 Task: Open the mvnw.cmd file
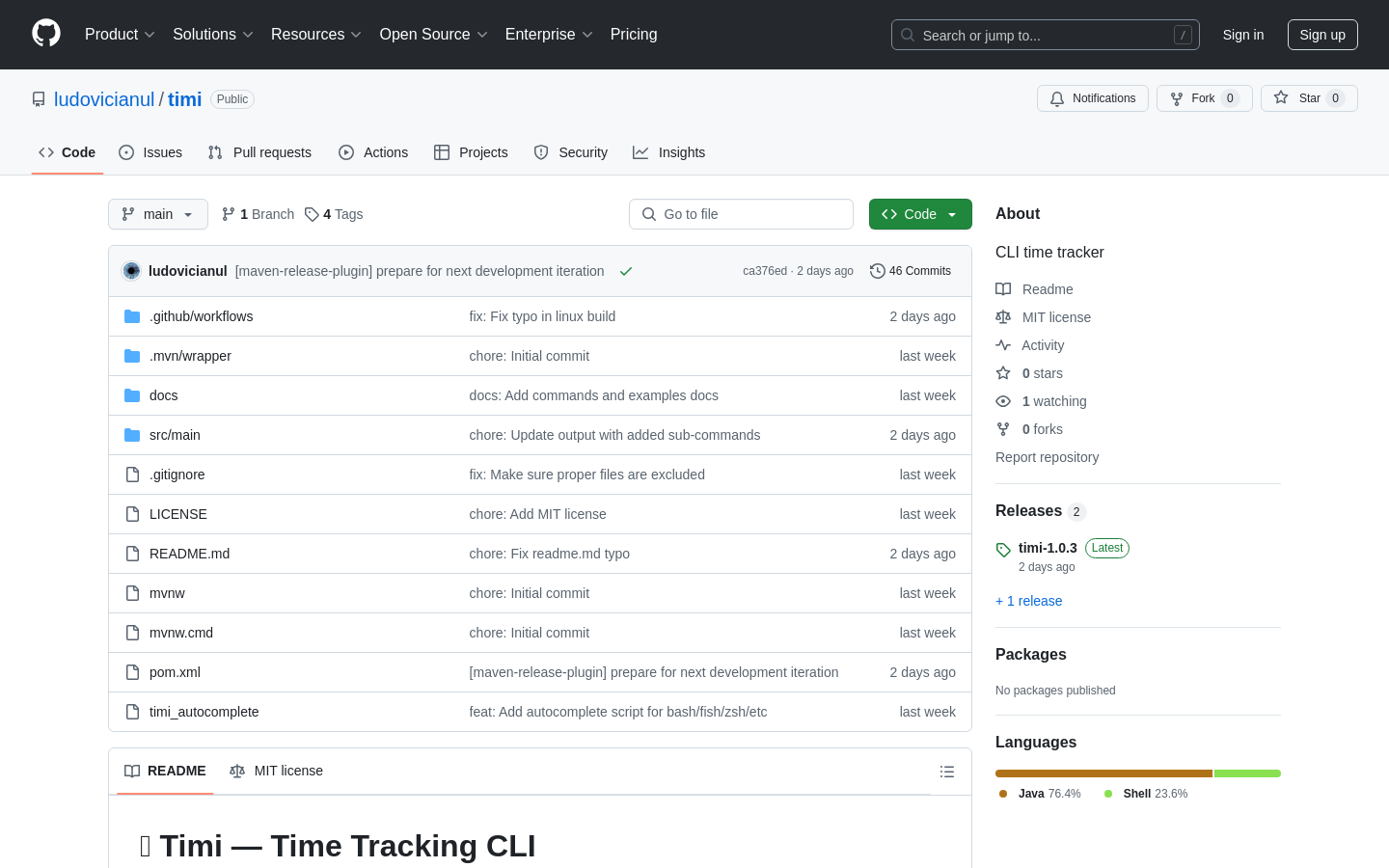tap(181, 633)
